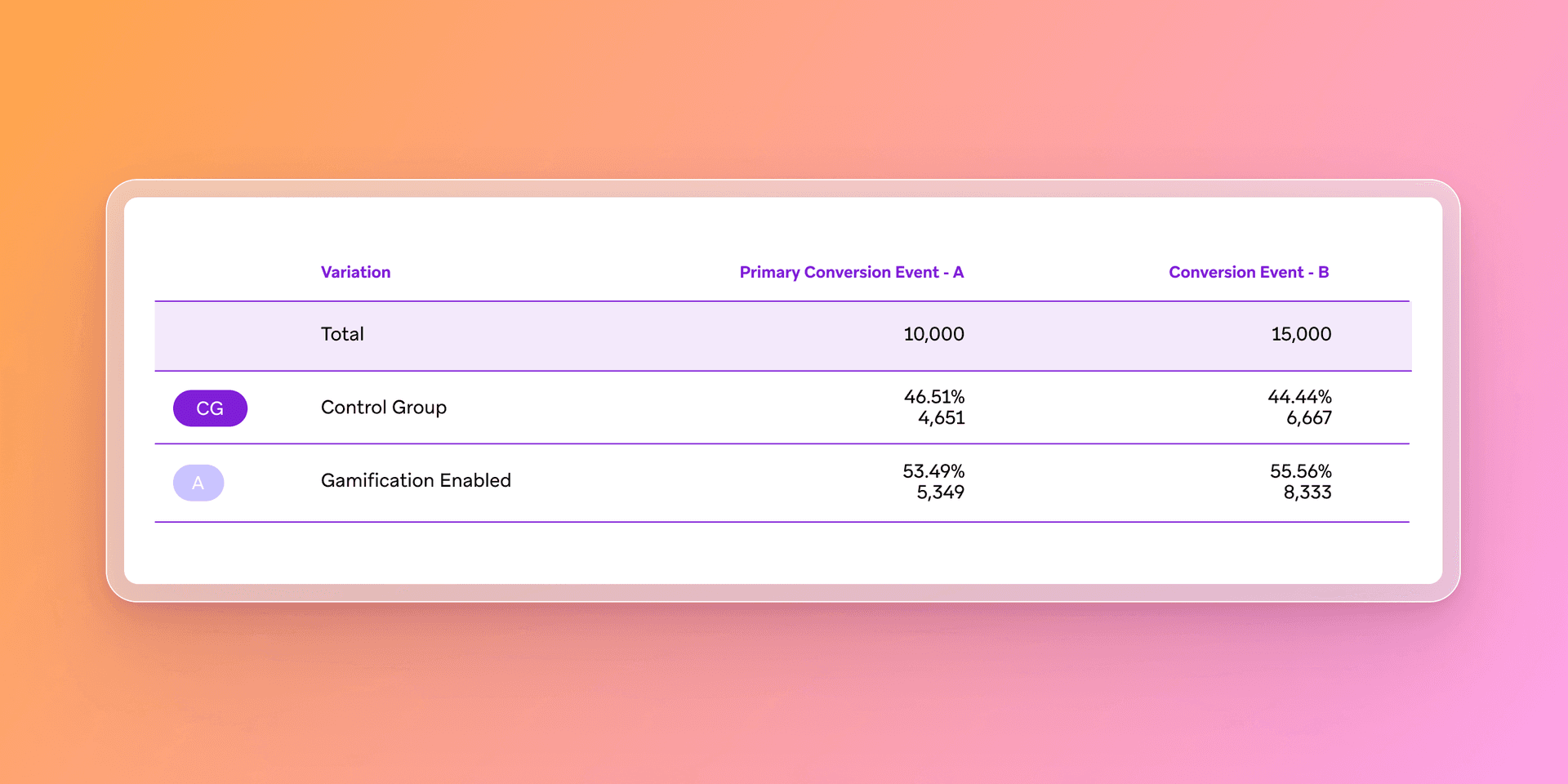1568x784 pixels.
Task: Click the light purple A badge
Action: click(198, 483)
